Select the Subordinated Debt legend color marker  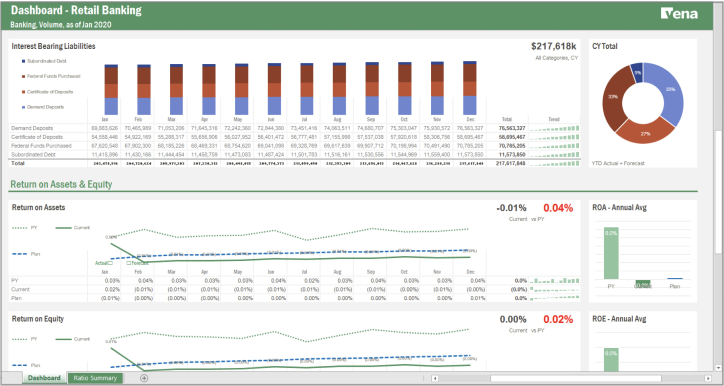pos(24,61)
